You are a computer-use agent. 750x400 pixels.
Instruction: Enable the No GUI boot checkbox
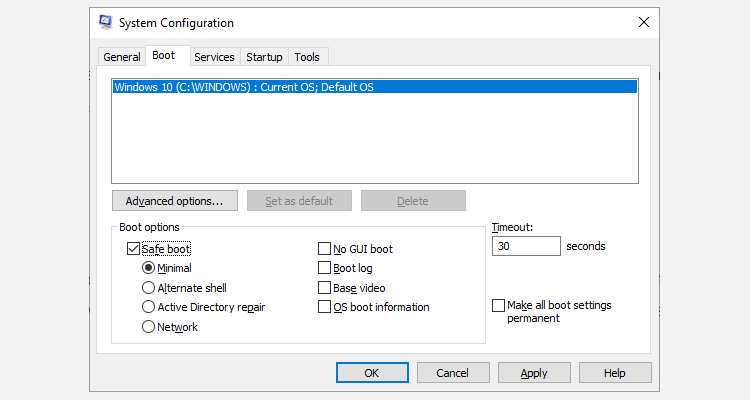pyautogui.click(x=324, y=249)
